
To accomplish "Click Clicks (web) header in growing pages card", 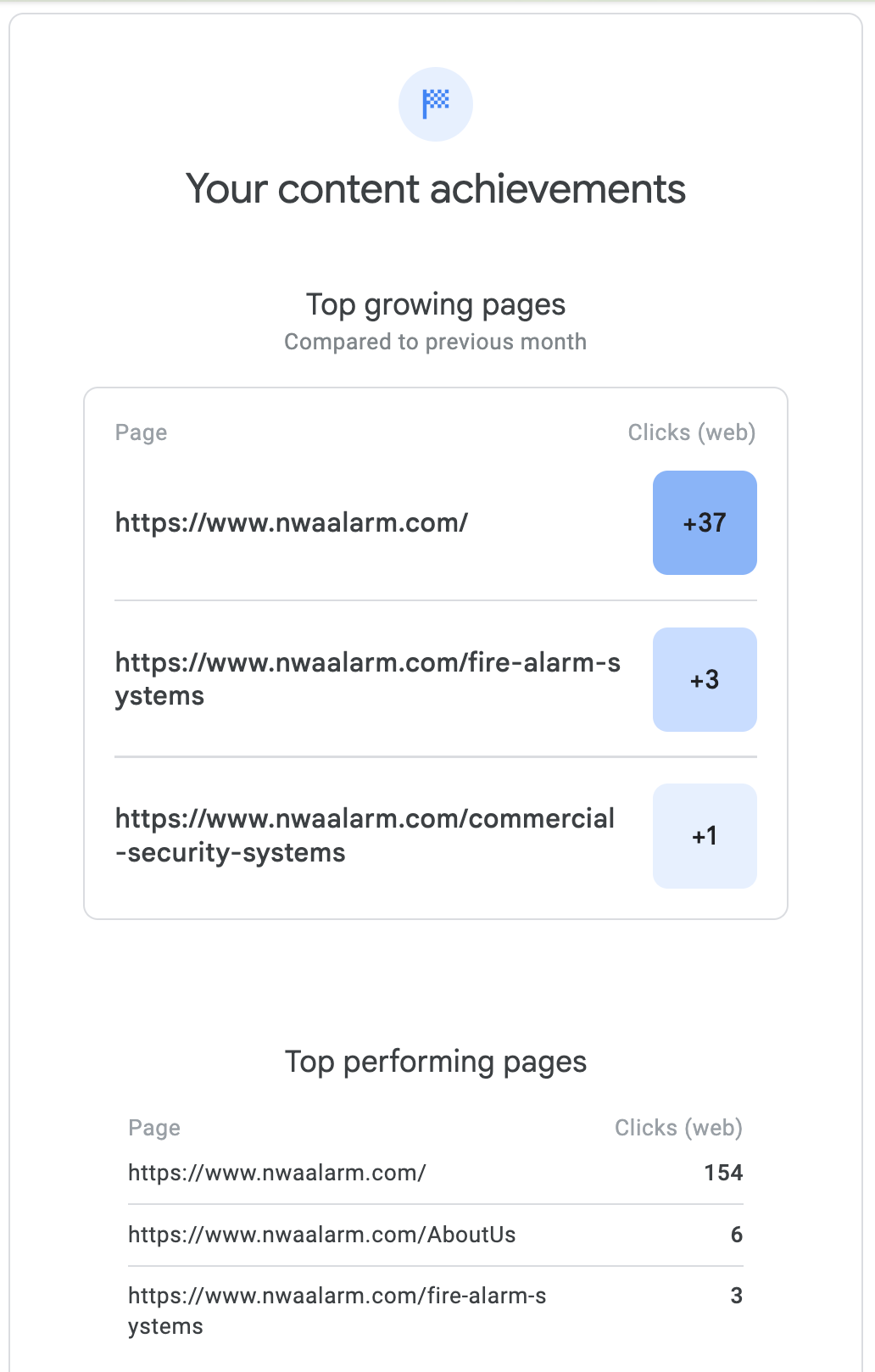I will (691, 432).
